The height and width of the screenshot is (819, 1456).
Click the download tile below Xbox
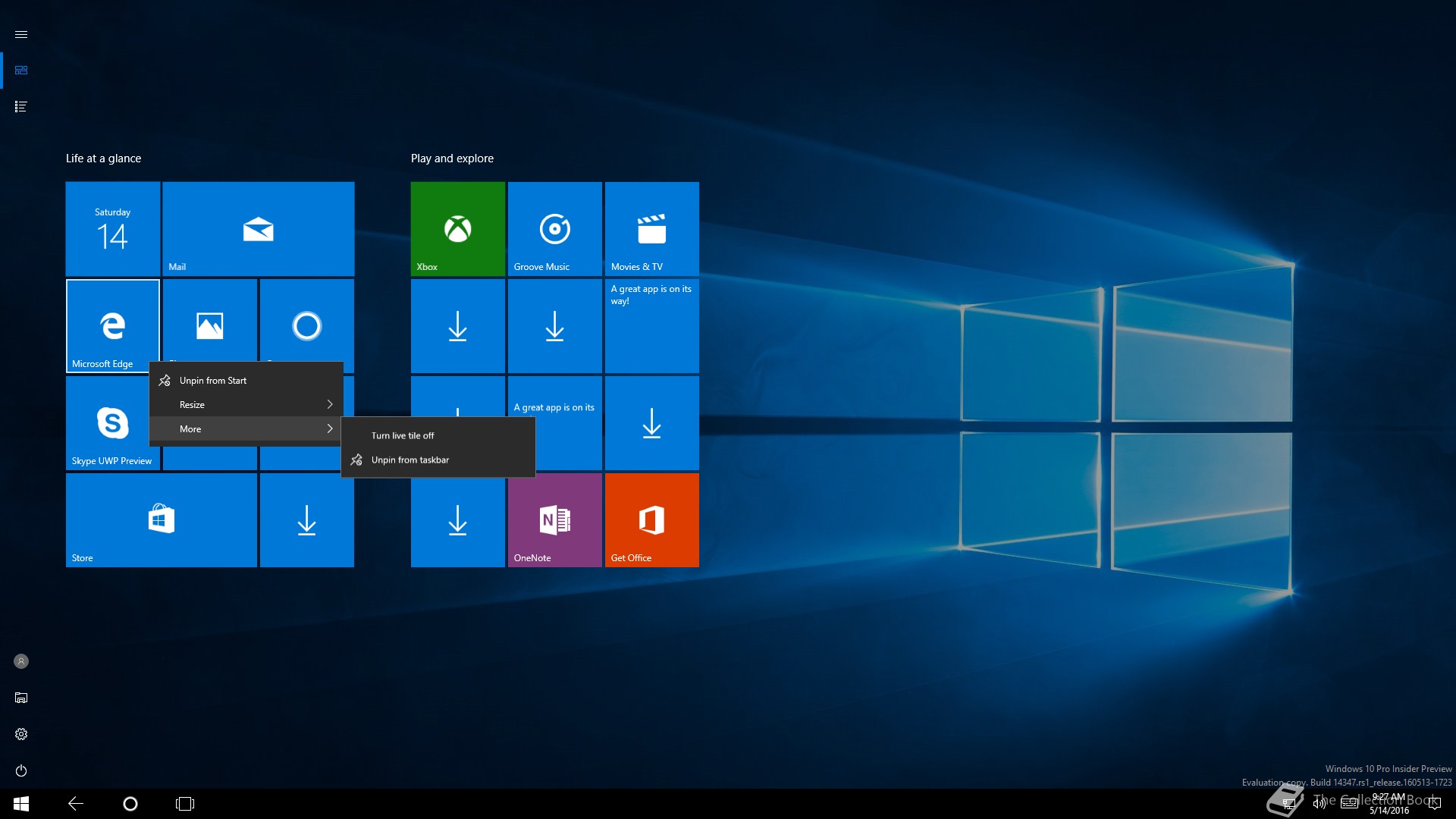coord(458,326)
